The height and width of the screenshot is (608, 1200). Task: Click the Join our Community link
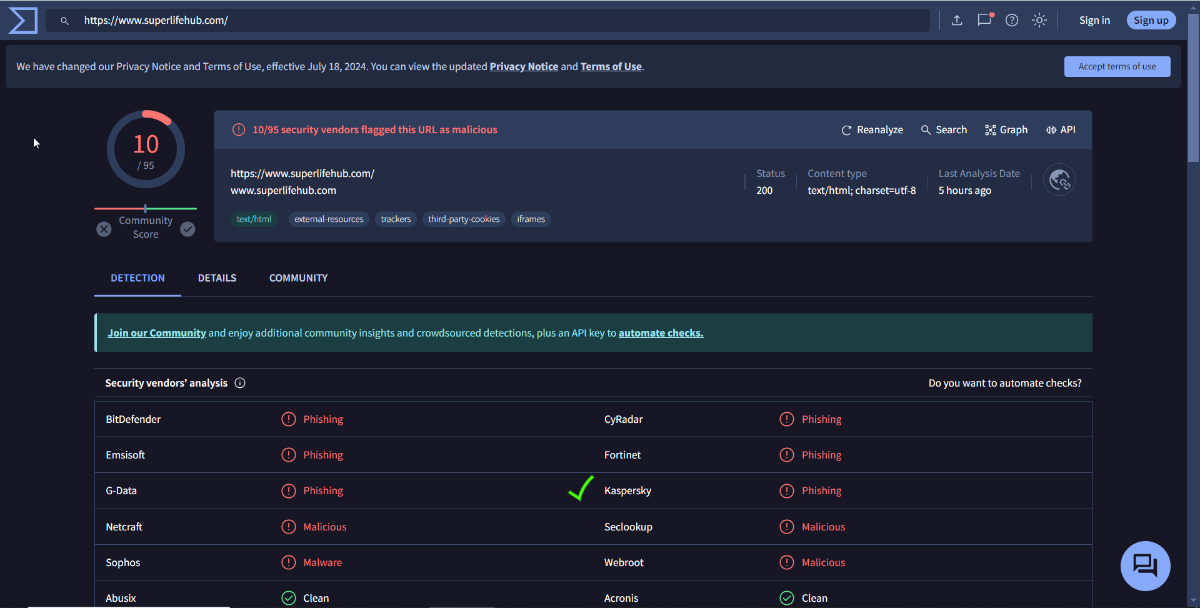pos(157,333)
